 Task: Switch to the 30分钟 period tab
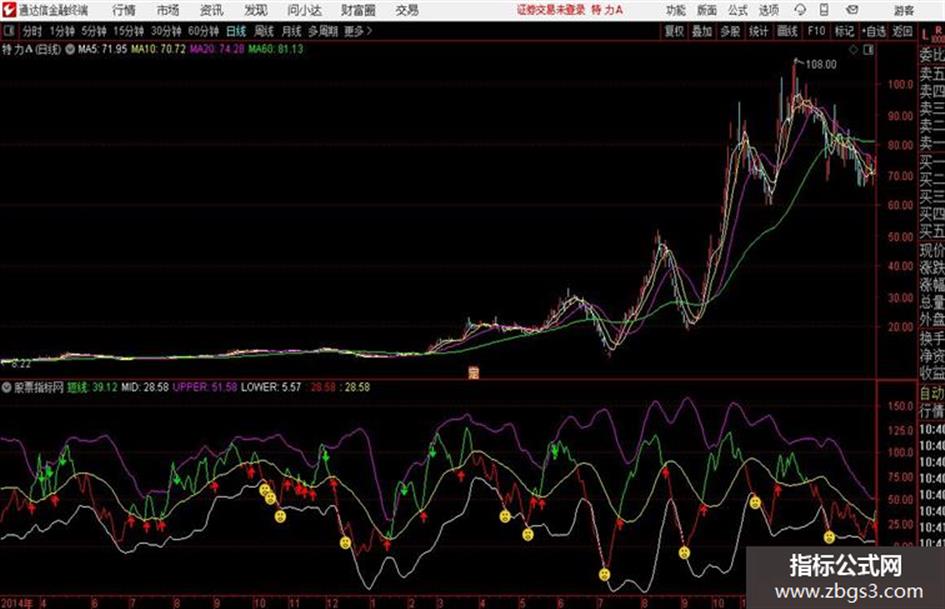click(166, 31)
